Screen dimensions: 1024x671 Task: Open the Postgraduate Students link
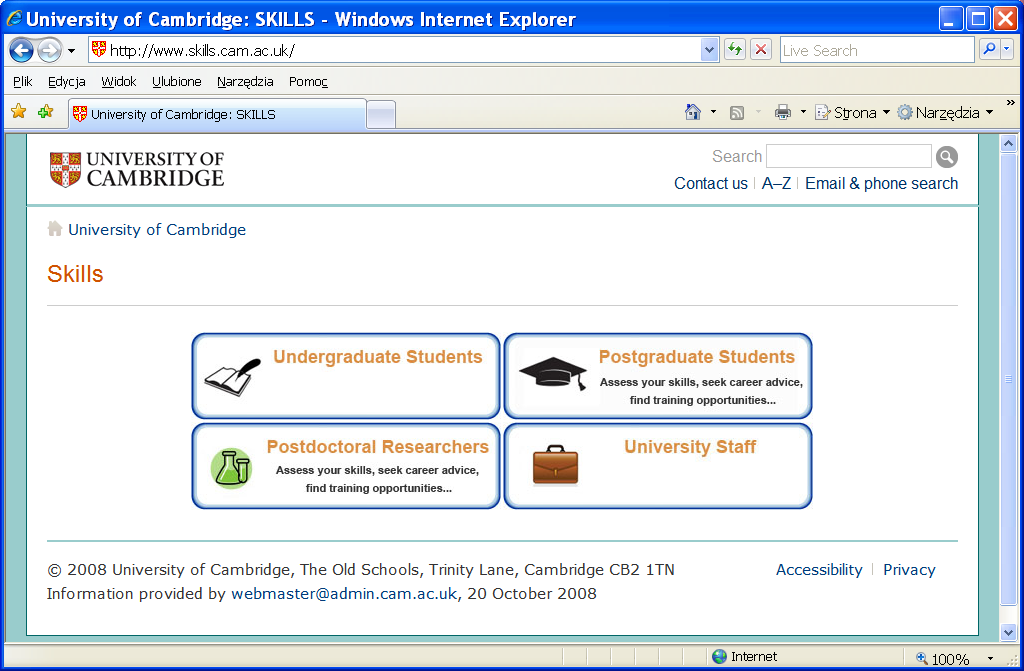click(x=697, y=357)
